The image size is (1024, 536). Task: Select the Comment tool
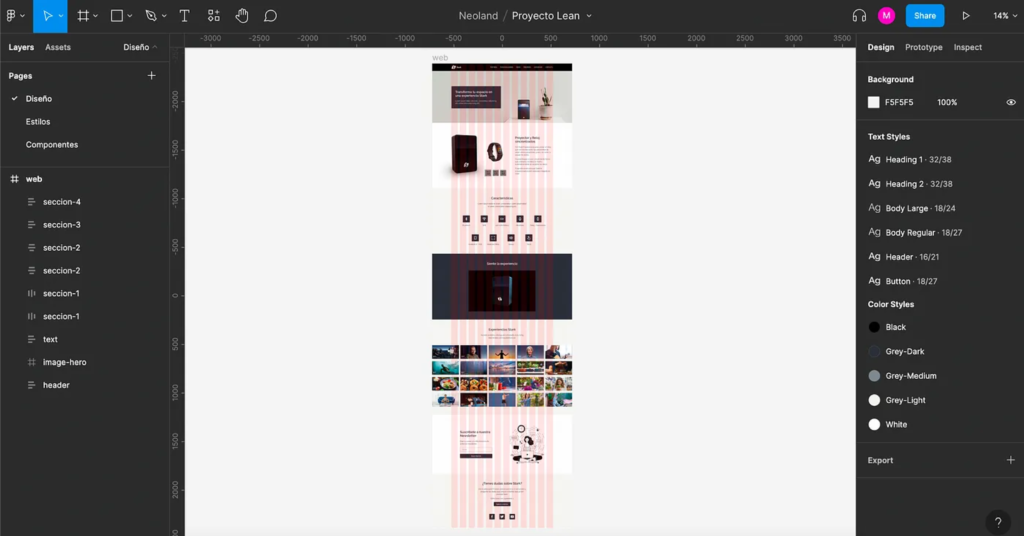click(x=270, y=16)
